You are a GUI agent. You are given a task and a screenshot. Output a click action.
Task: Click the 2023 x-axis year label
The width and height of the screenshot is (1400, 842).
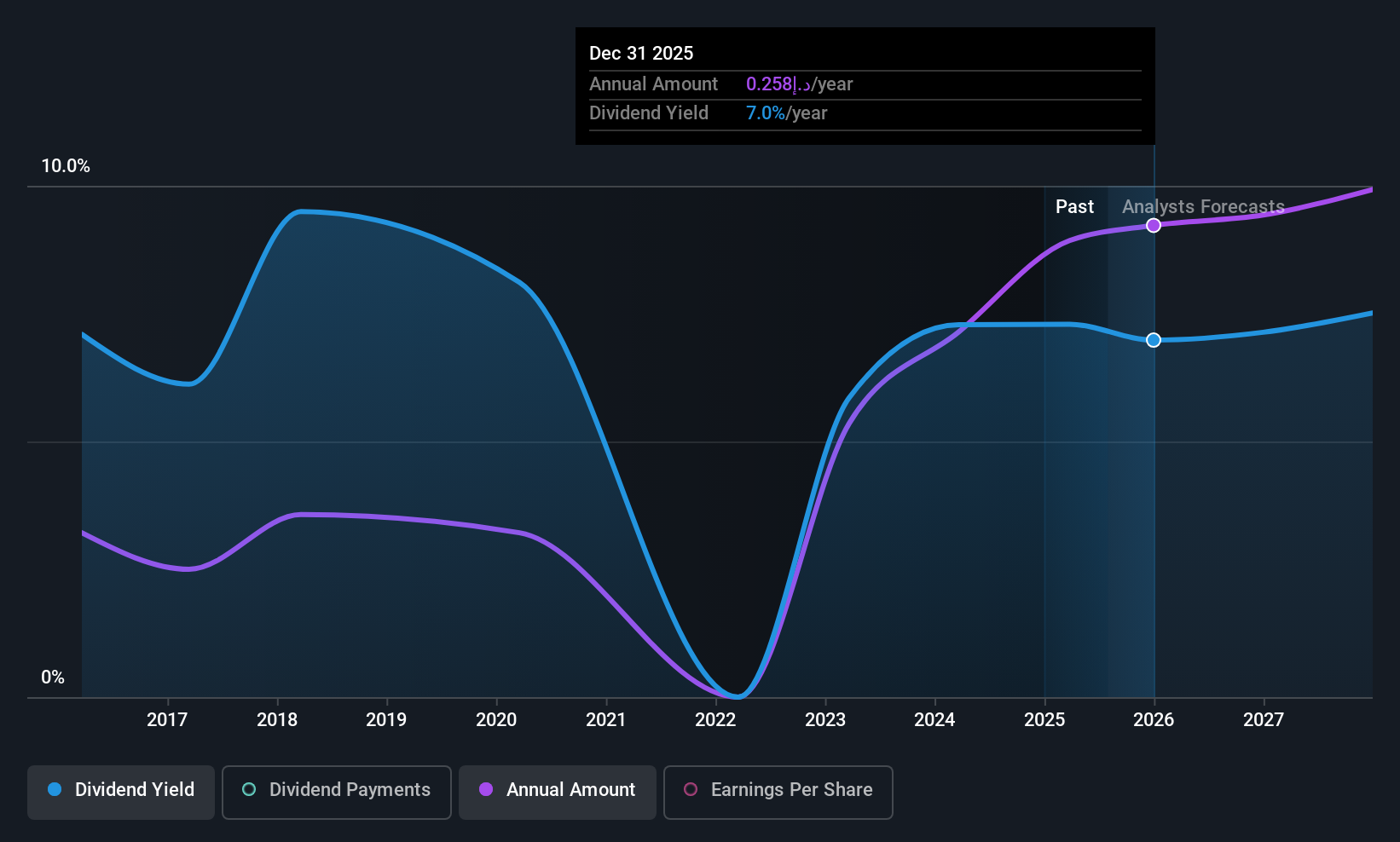[x=825, y=720]
